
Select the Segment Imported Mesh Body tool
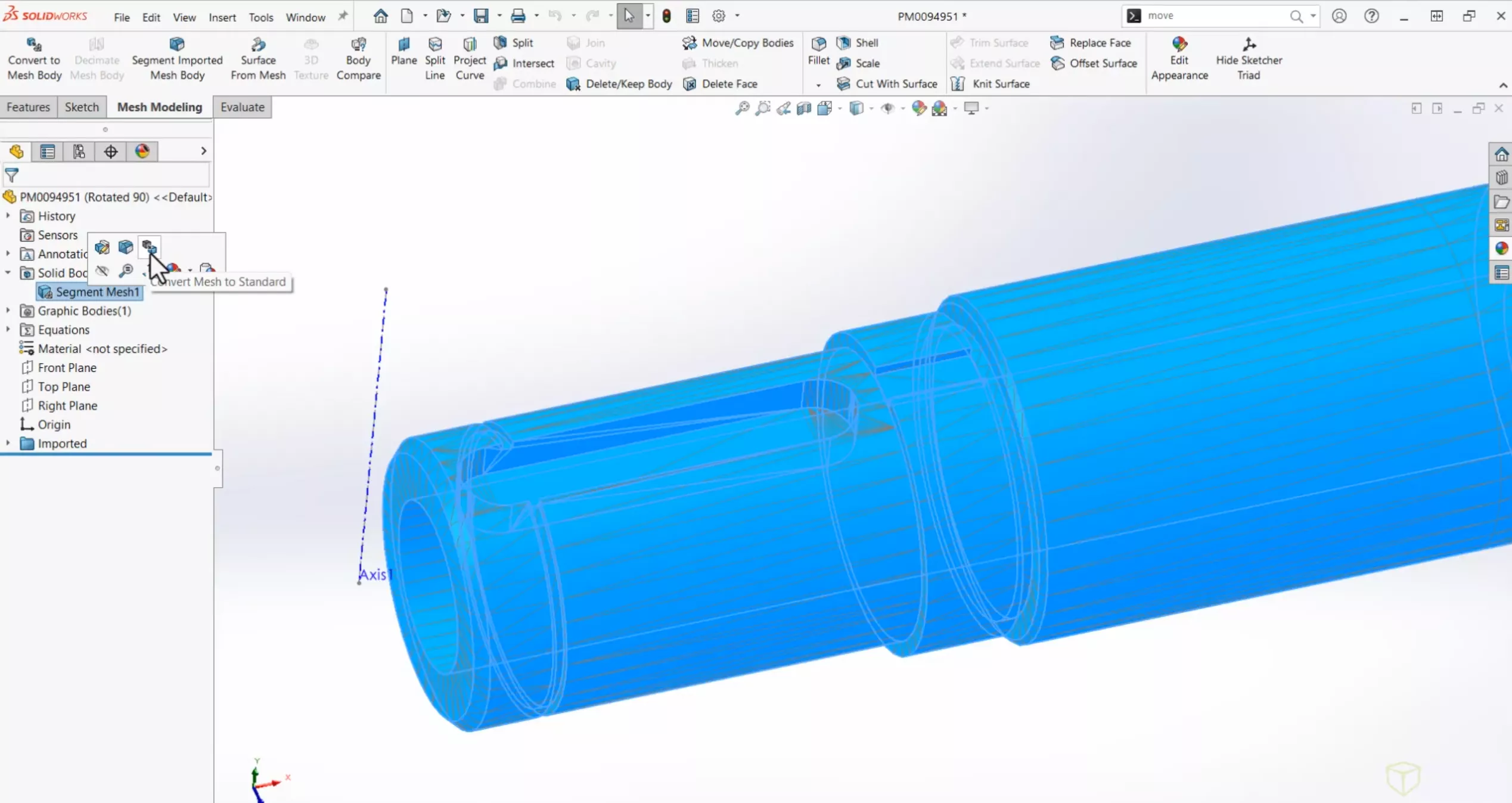177,58
